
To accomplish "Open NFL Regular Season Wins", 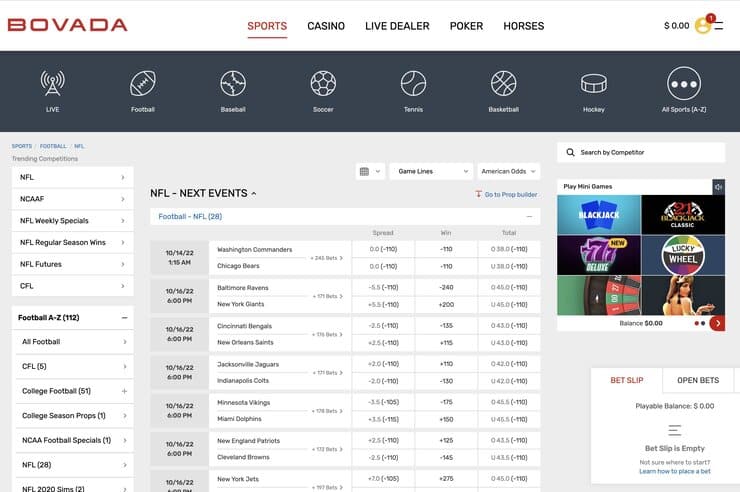I will (x=73, y=242).
